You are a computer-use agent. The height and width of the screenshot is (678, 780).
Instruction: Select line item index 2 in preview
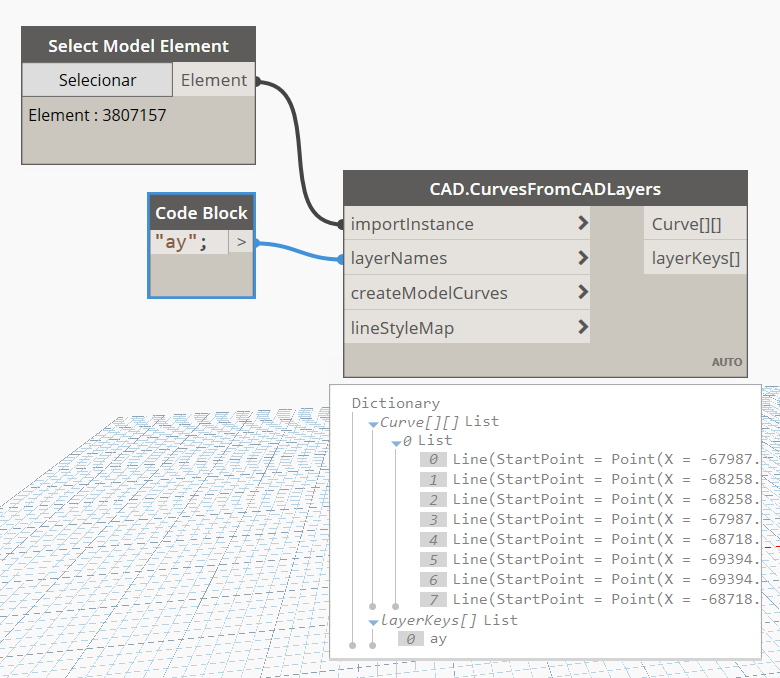coord(590,499)
